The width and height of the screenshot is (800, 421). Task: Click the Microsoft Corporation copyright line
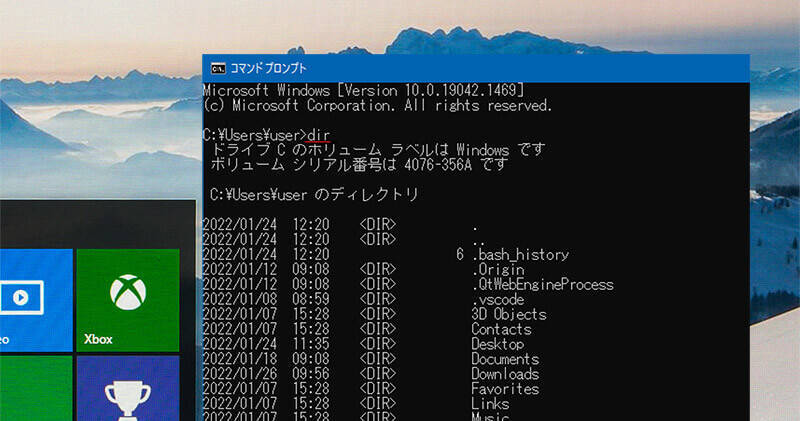pos(378,106)
